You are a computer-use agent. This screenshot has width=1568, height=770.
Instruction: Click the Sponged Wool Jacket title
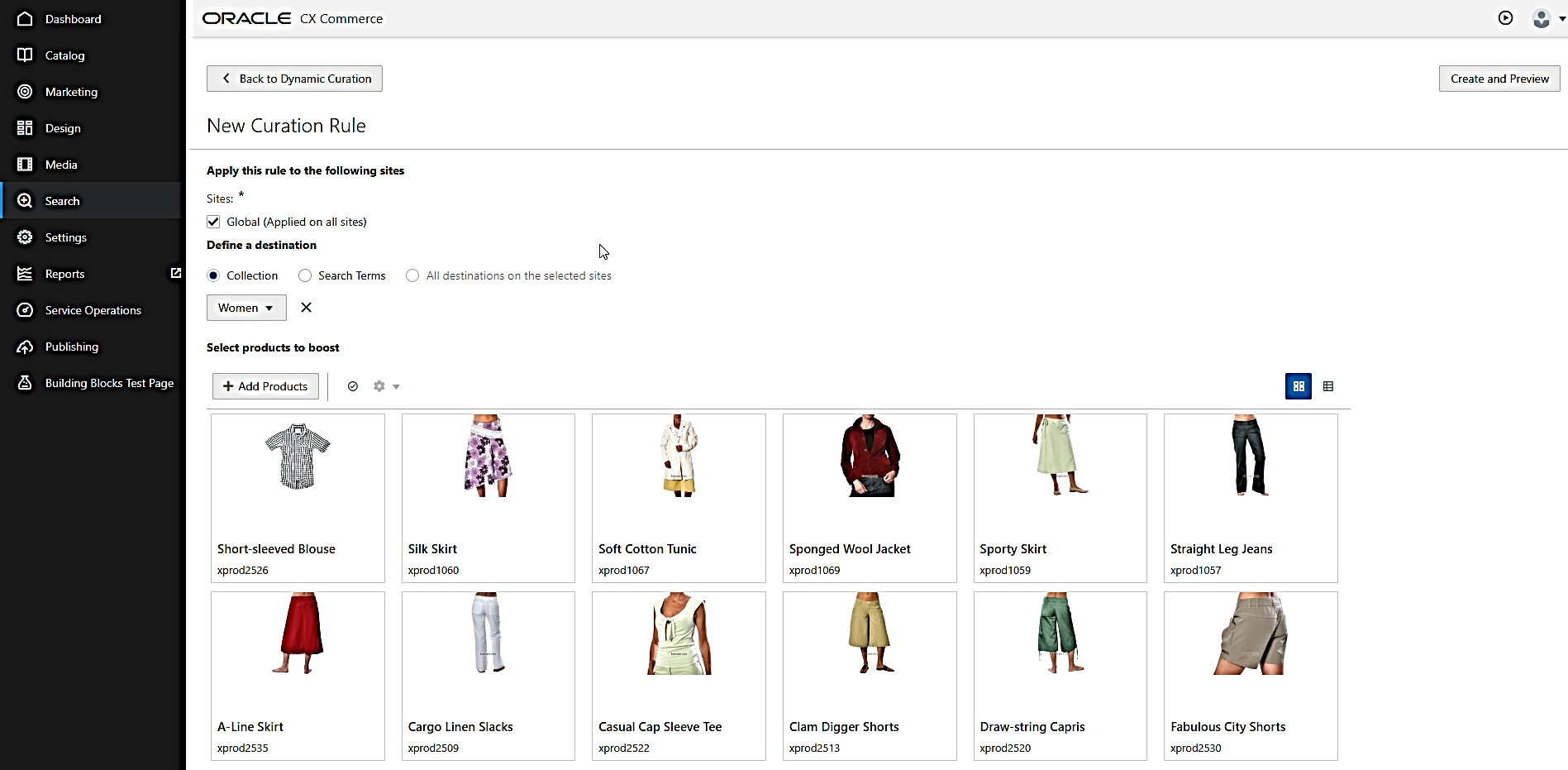point(850,549)
